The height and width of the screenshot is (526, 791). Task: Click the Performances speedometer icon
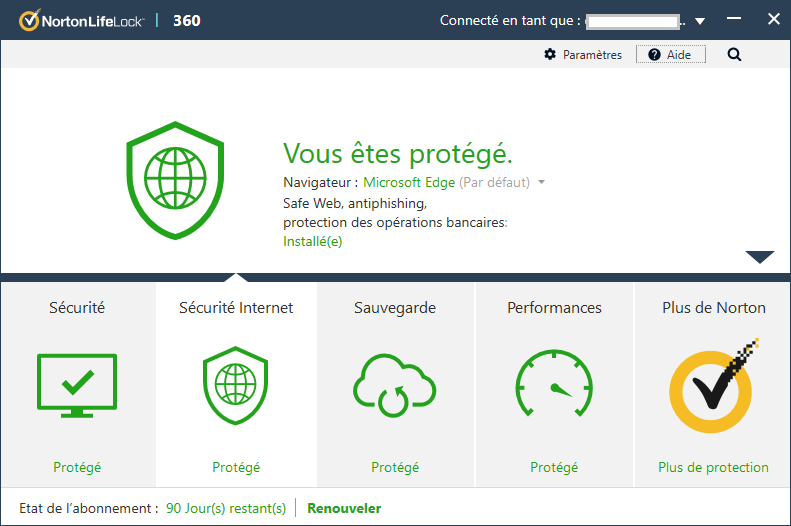[554, 383]
